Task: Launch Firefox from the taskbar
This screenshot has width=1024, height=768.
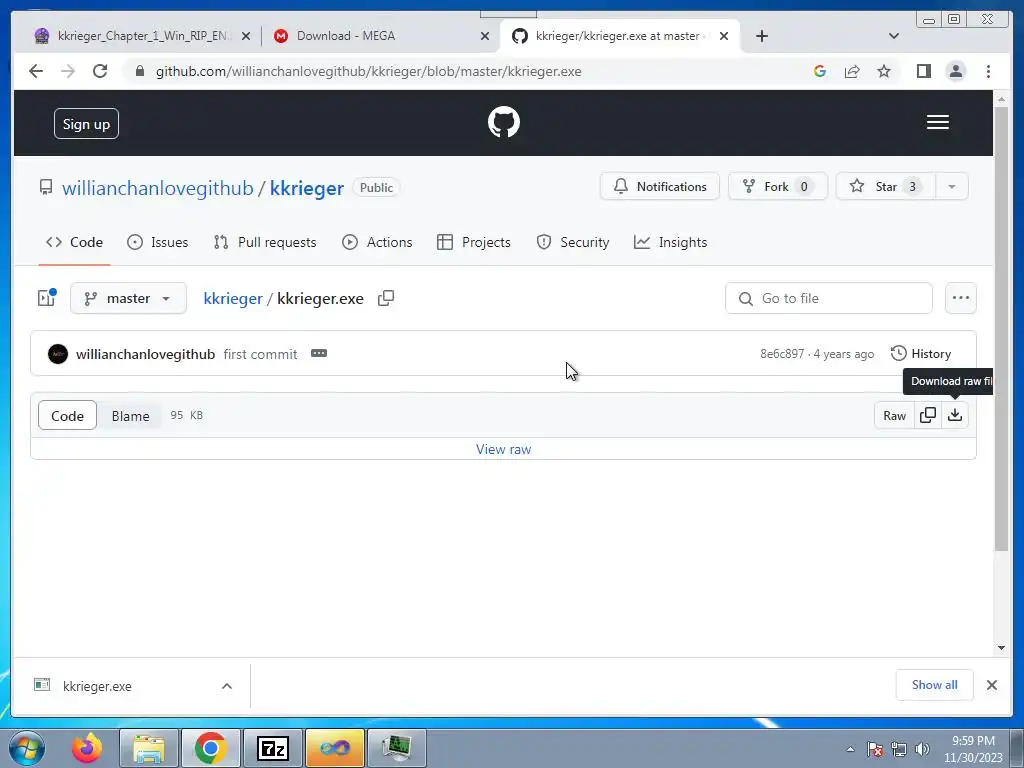Action: coord(88,748)
